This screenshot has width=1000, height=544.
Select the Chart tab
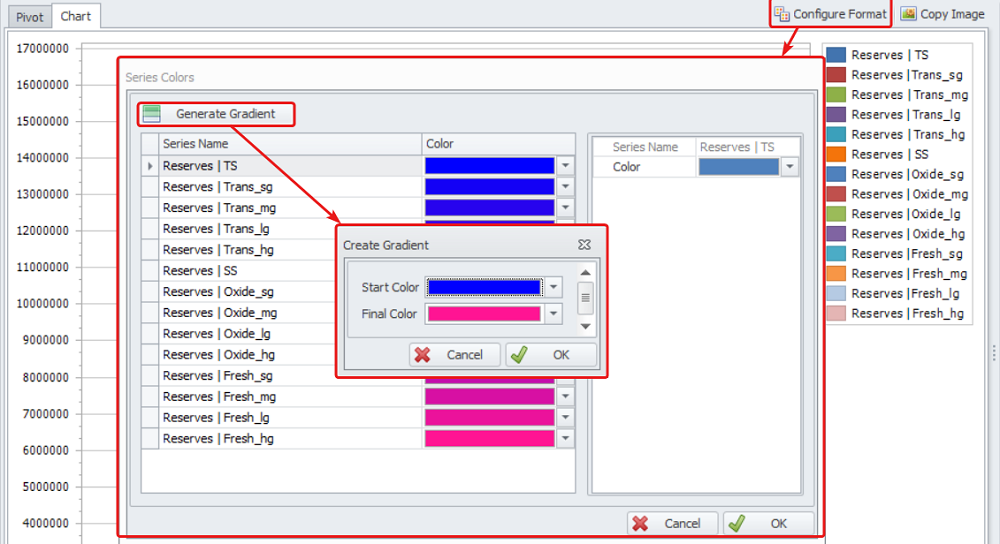click(75, 17)
